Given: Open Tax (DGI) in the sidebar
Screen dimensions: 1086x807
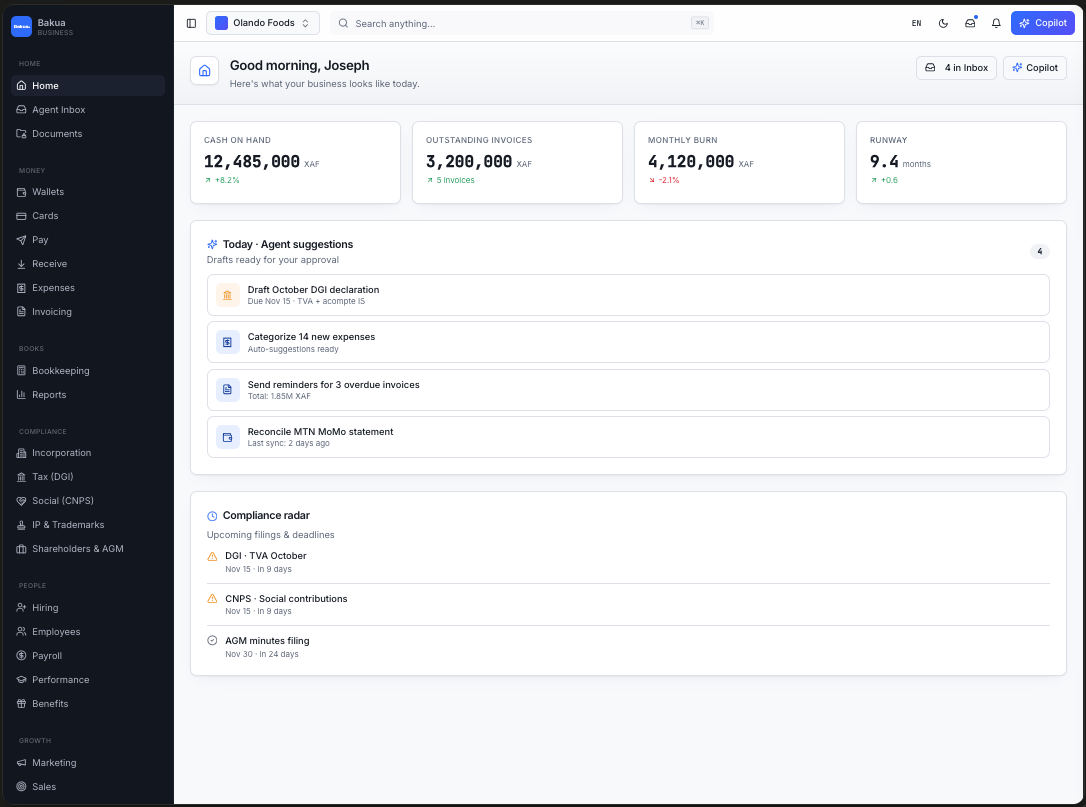Looking at the screenshot, I should point(88,477).
